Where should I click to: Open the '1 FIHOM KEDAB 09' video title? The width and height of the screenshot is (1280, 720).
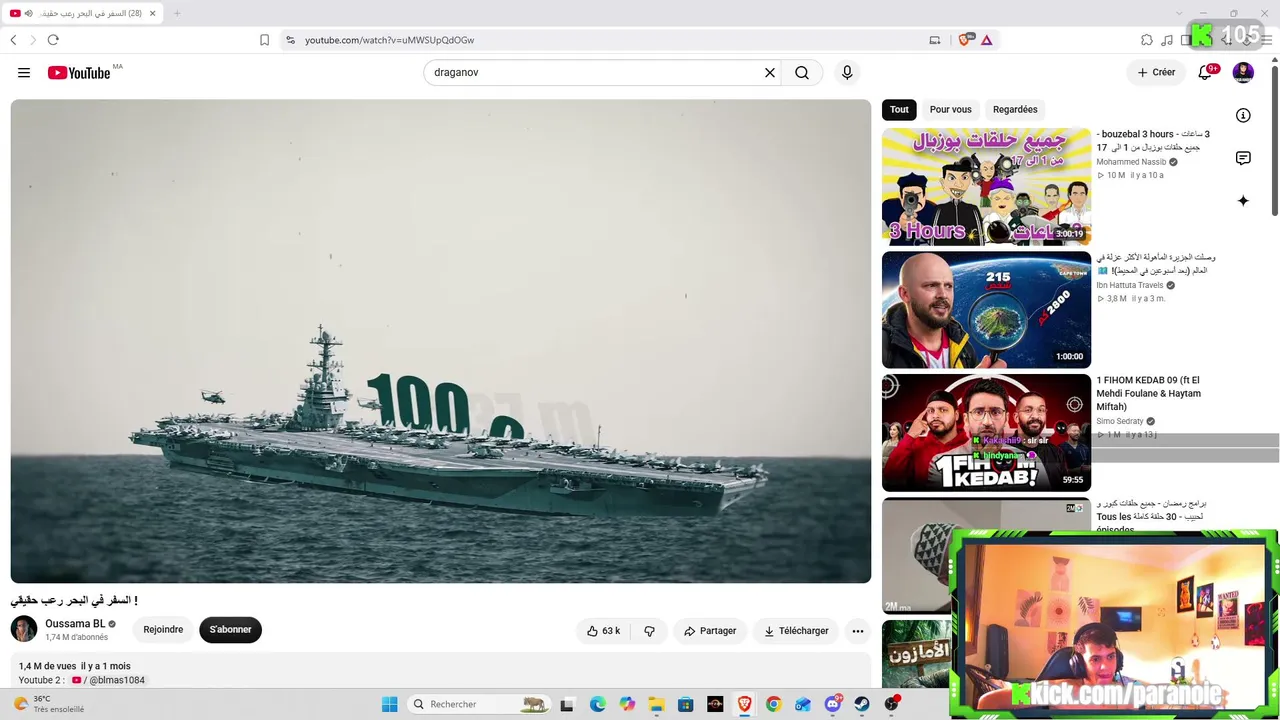coord(1149,393)
